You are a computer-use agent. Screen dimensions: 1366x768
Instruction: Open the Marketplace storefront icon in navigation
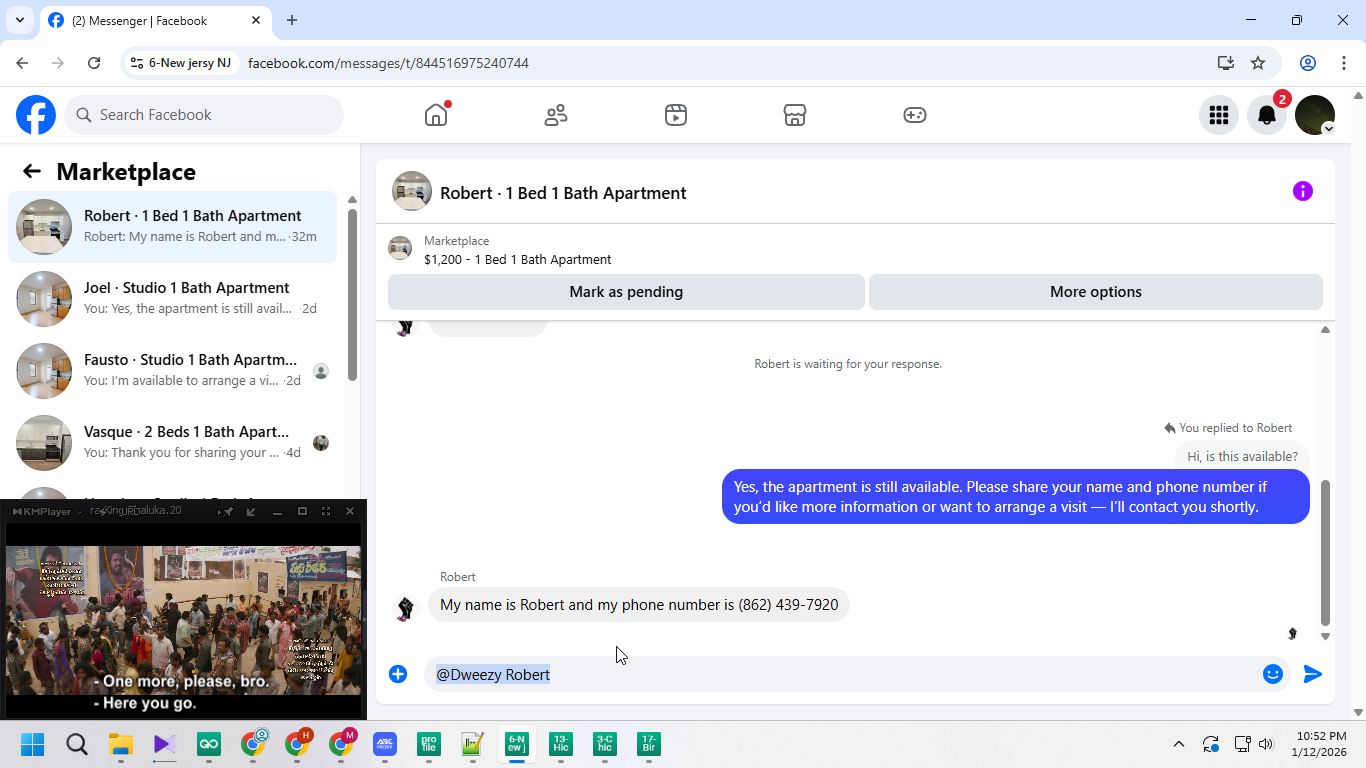pyautogui.click(x=795, y=115)
